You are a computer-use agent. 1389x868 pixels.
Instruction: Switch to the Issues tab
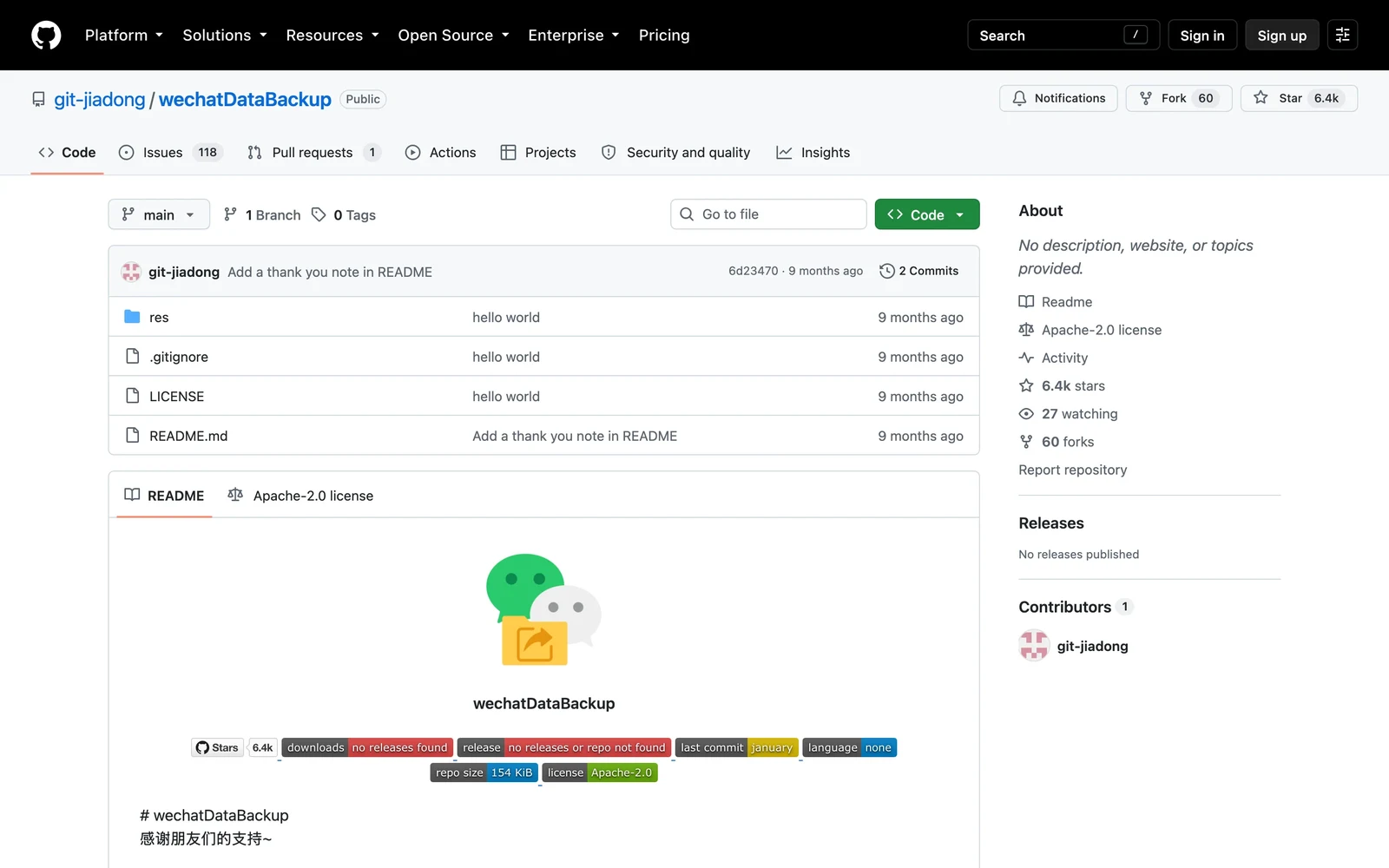(x=171, y=153)
